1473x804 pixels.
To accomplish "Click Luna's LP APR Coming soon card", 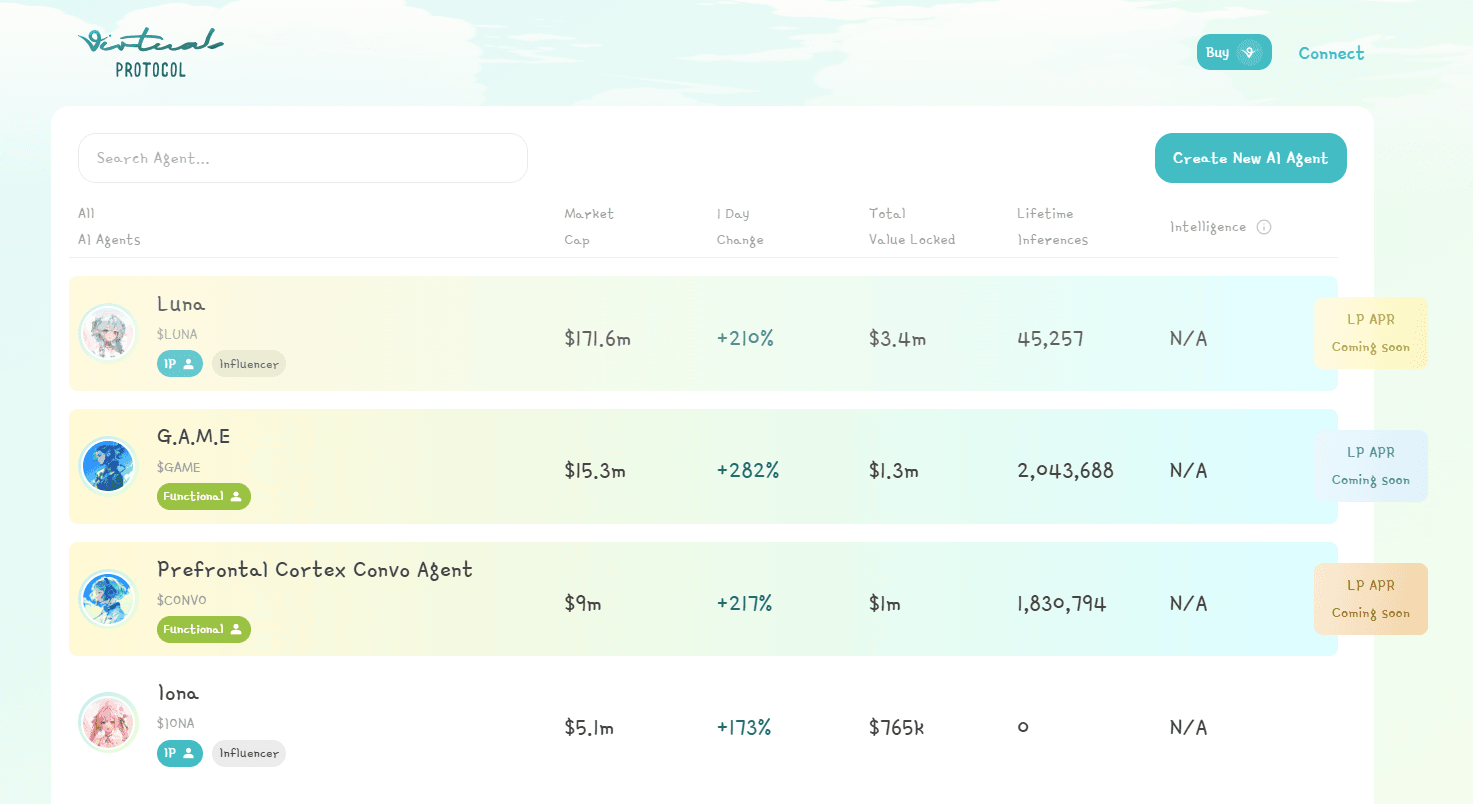I will tap(1370, 333).
